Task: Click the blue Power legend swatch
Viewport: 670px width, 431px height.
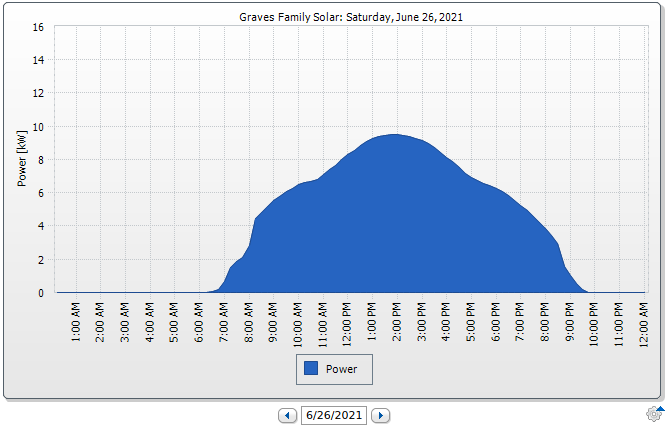Action: 311,369
